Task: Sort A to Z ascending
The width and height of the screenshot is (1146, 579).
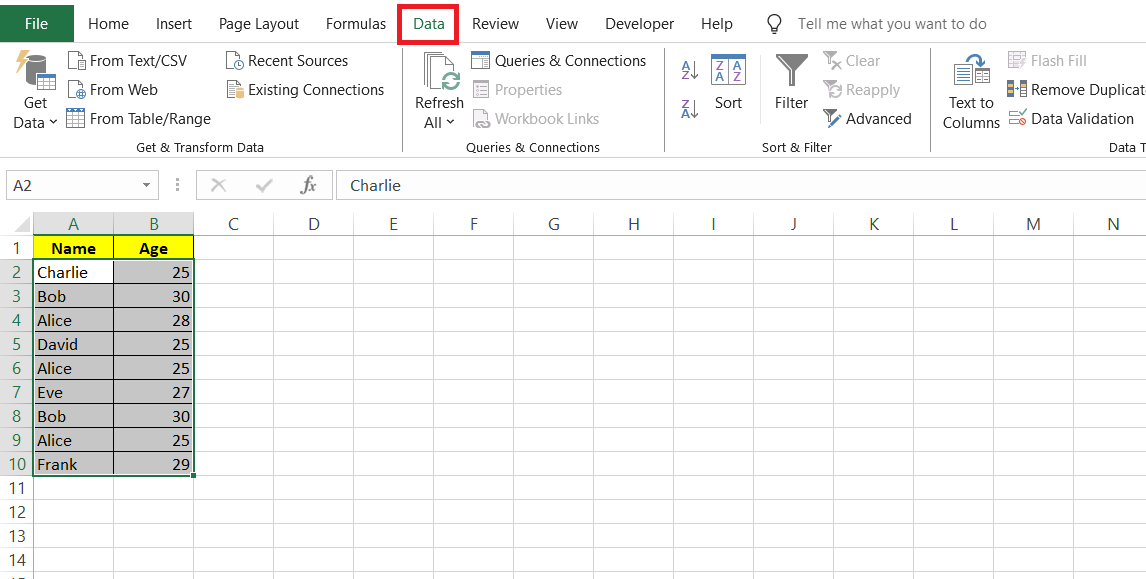Action: point(689,70)
